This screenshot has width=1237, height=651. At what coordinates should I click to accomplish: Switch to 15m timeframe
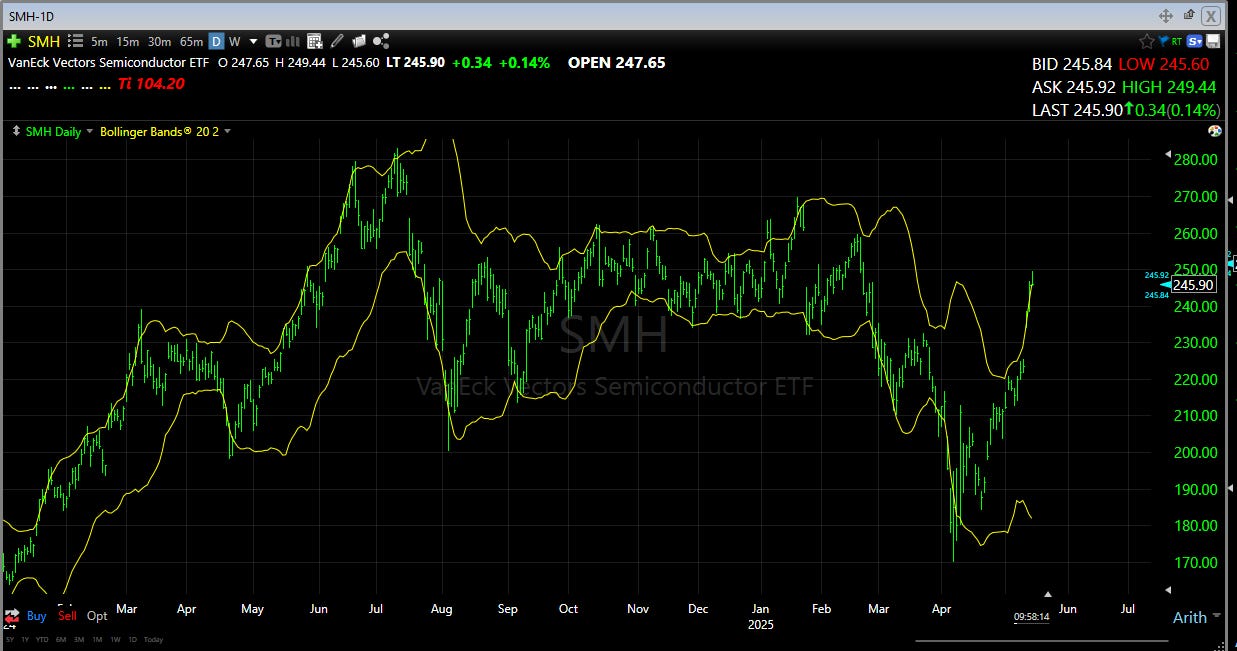127,41
